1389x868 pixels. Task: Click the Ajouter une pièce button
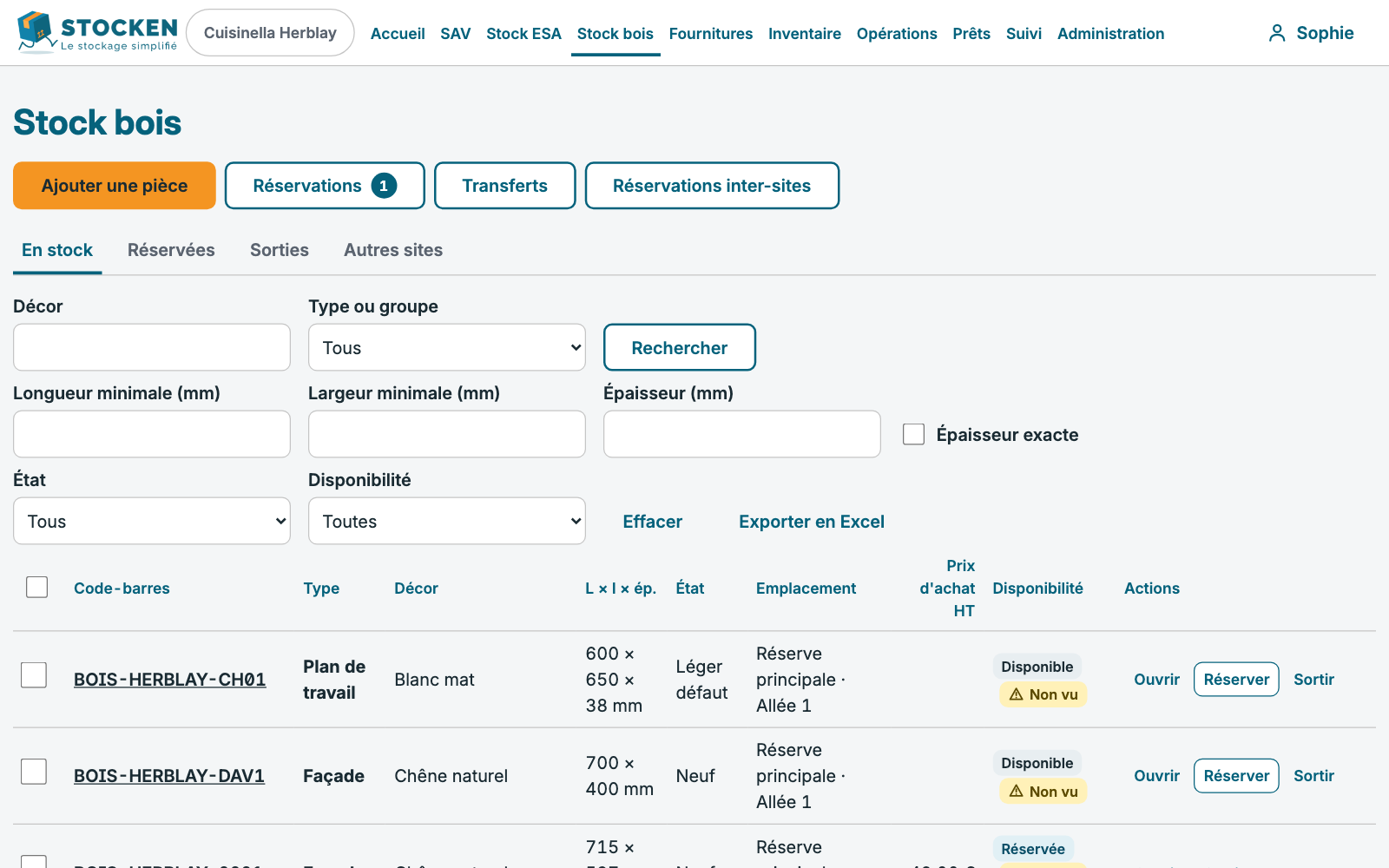coord(115,186)
